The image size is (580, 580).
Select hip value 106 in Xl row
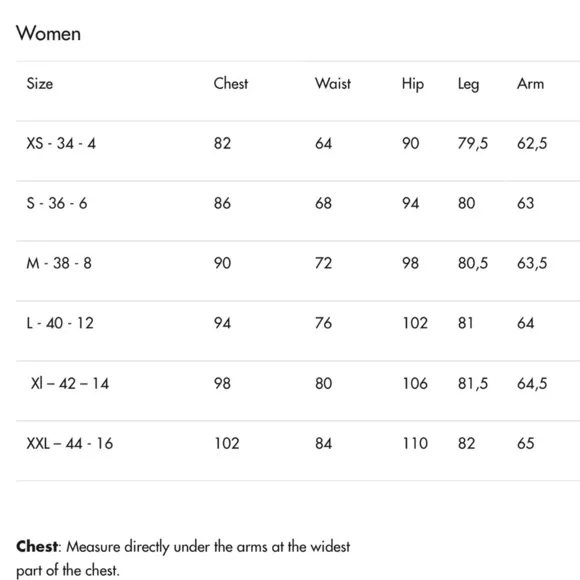click(415, 383)
